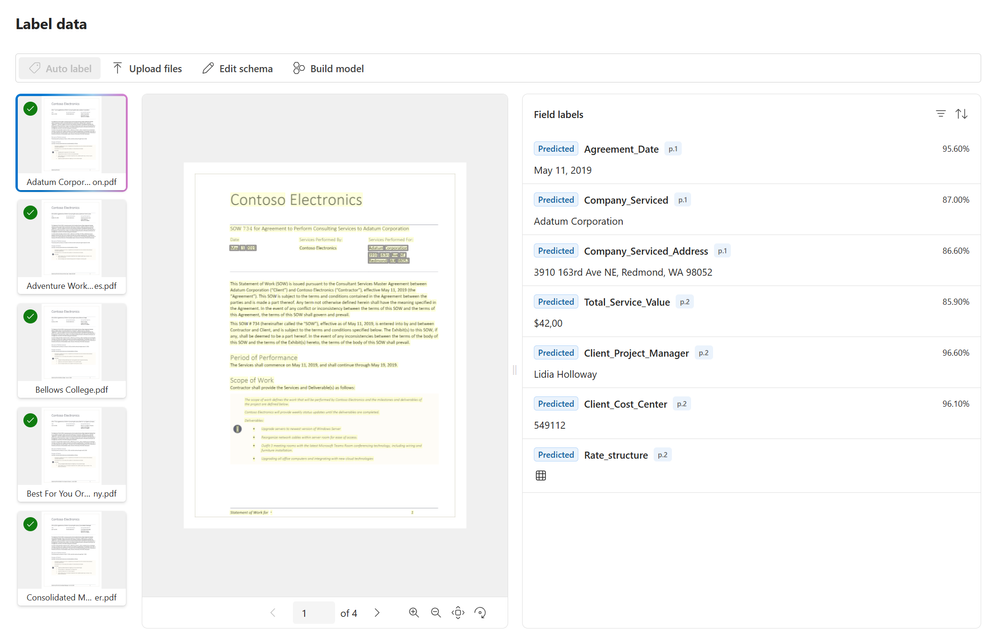Click green checkmark on Adatum Corporation thumbnail
This screenshot has width=998, height=638.
pos(31,109)
